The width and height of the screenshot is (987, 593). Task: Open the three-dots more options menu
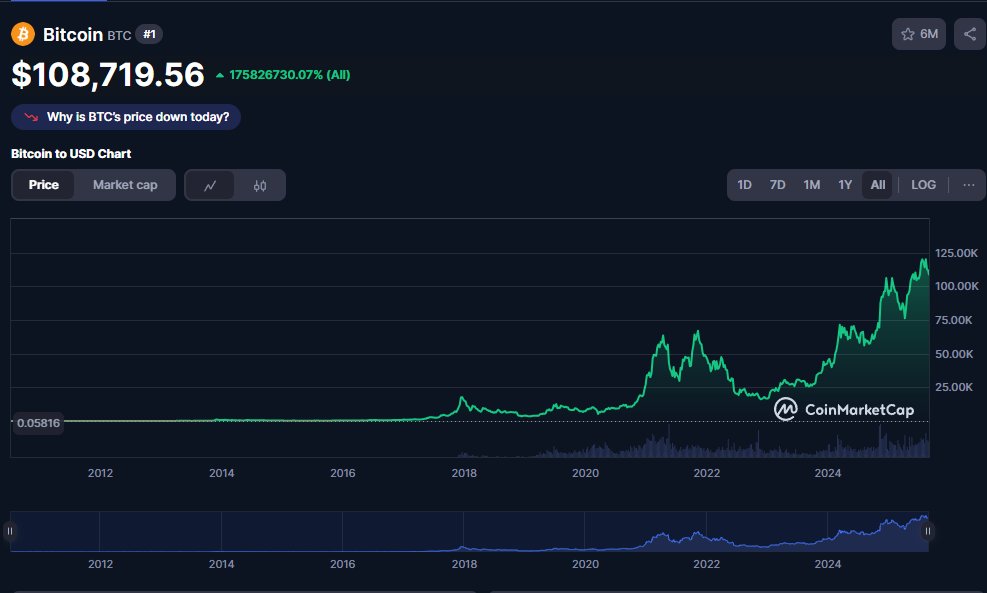tap(969, 185)
